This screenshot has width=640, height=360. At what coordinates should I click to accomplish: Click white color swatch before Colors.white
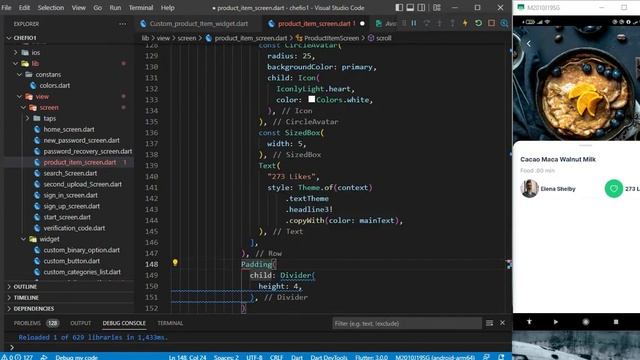point(311,99)
